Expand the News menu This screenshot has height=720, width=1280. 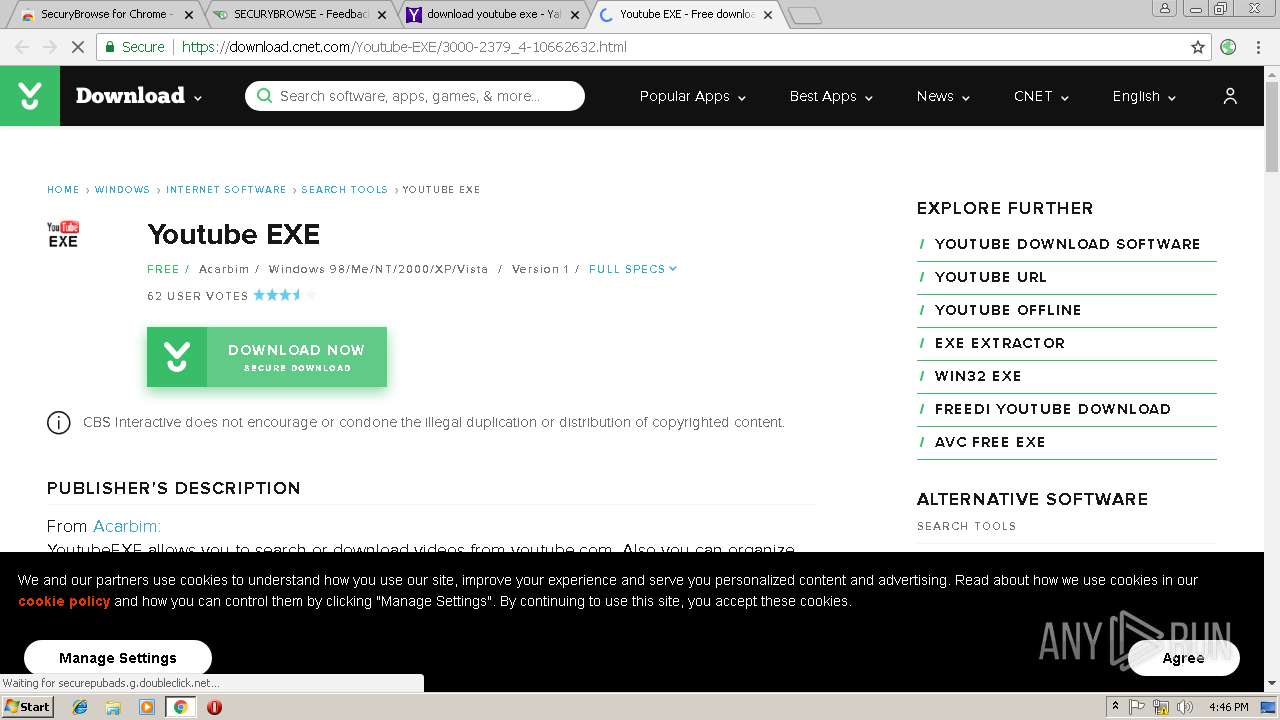(x=943, y=96)
